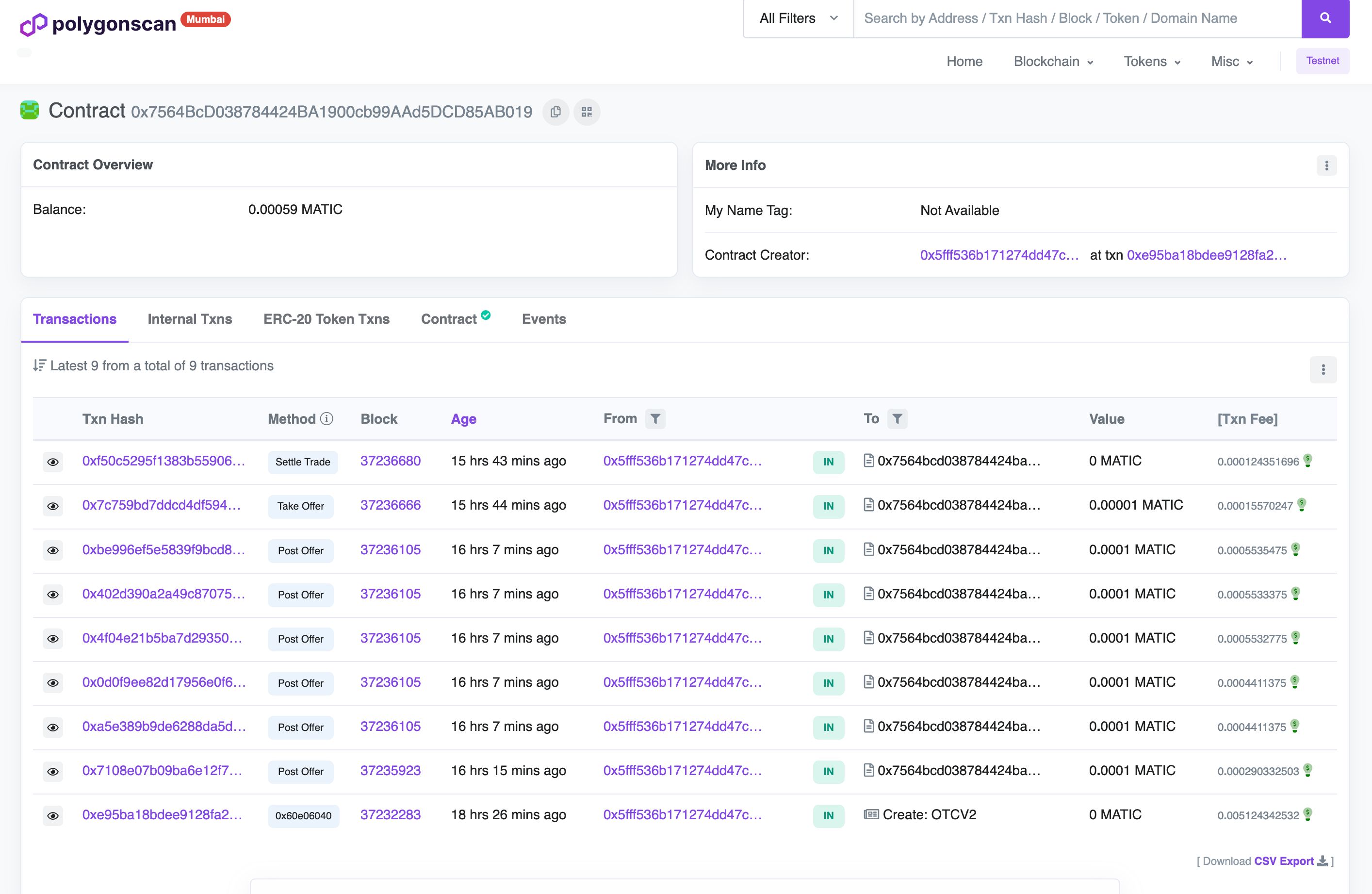This screenshot has width=1372, height=894.
Task: Click fee bulb icon for 0.00015570247
Action: (x=1302, y=505)
